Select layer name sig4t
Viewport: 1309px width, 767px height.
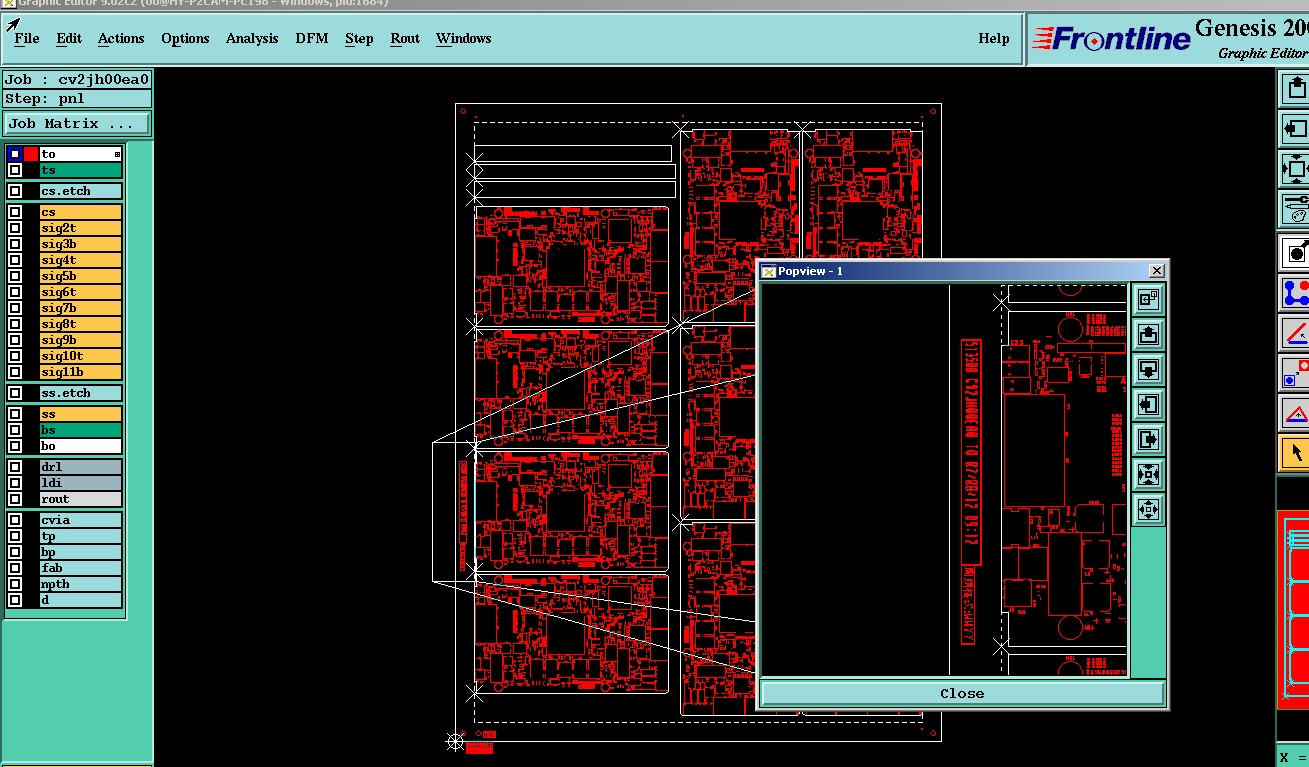point(81,260)
